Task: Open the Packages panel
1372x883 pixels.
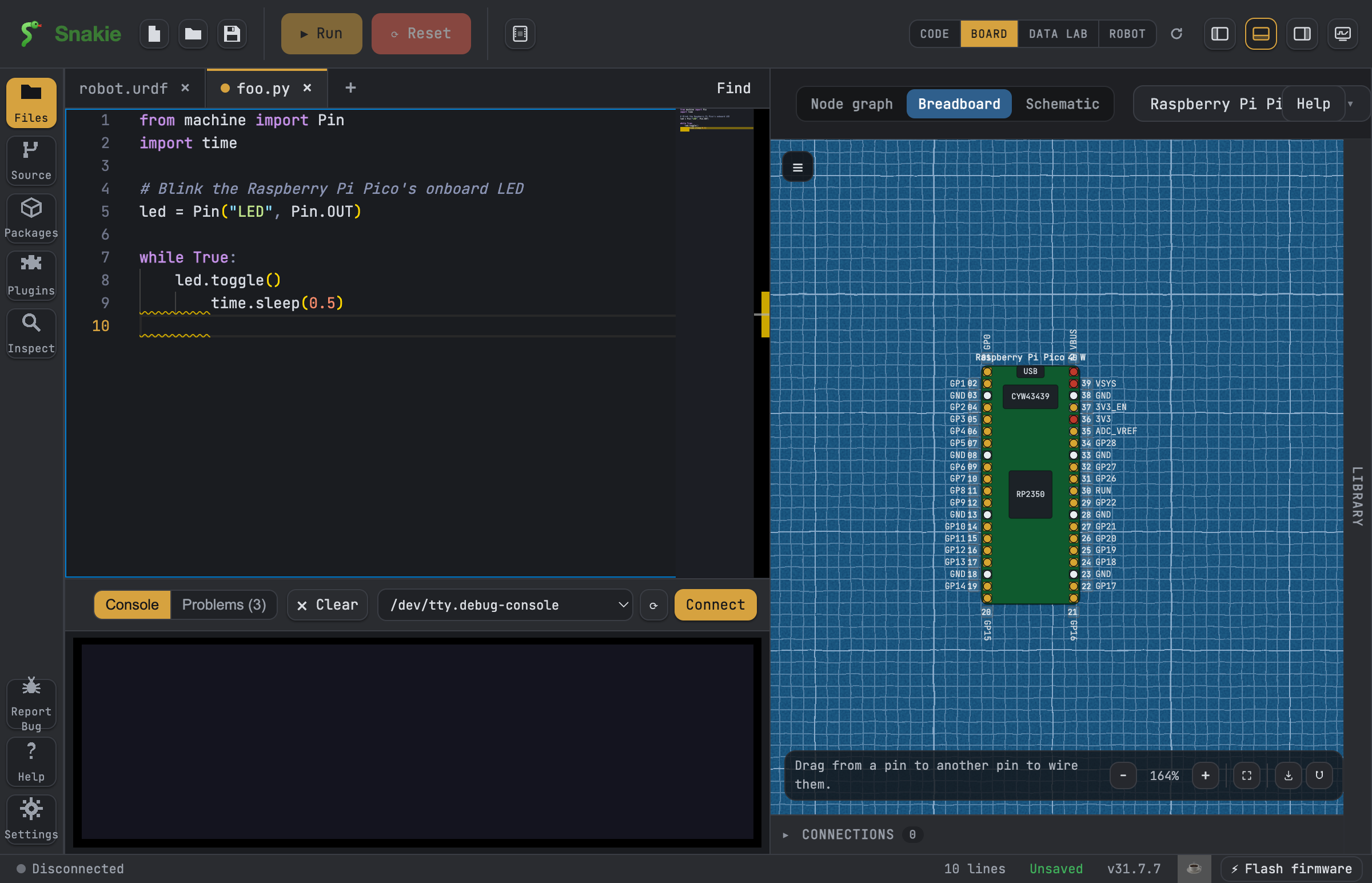Action: pos(31,218)
